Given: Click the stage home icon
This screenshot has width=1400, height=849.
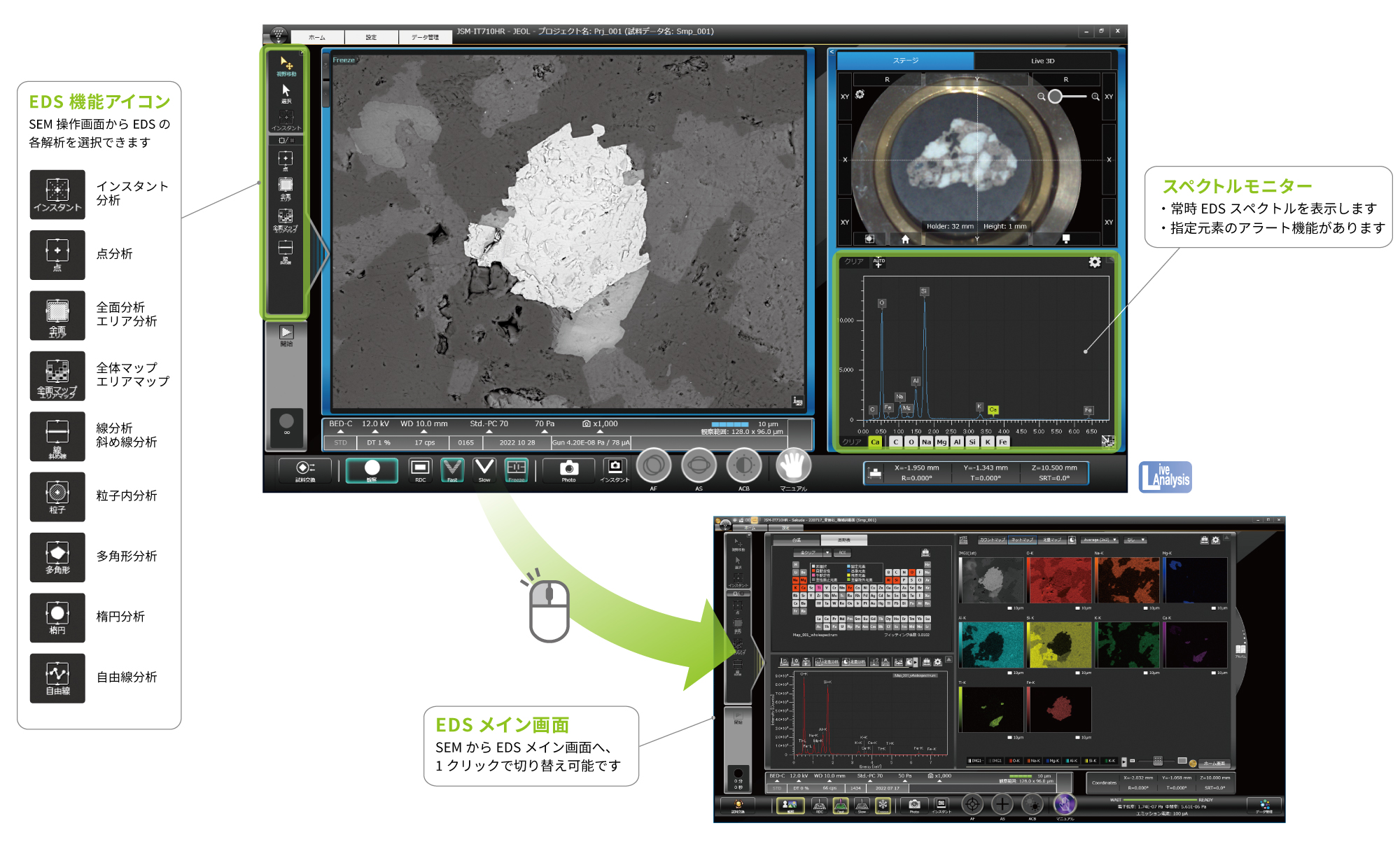Looking at the screenshot, I should 905,239.
